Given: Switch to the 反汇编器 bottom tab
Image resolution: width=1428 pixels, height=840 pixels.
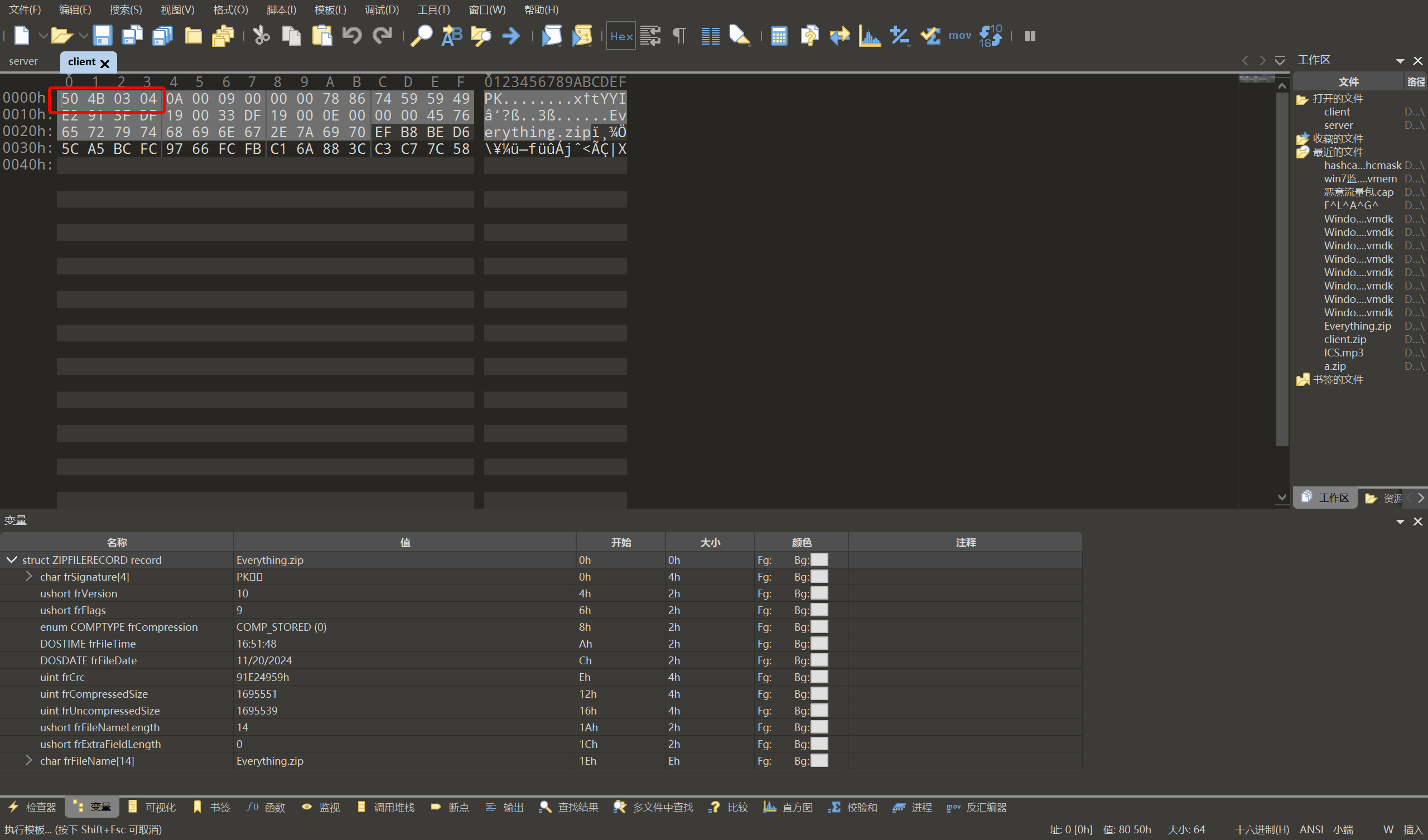Looking at the screenshot, I should point(977,807).
